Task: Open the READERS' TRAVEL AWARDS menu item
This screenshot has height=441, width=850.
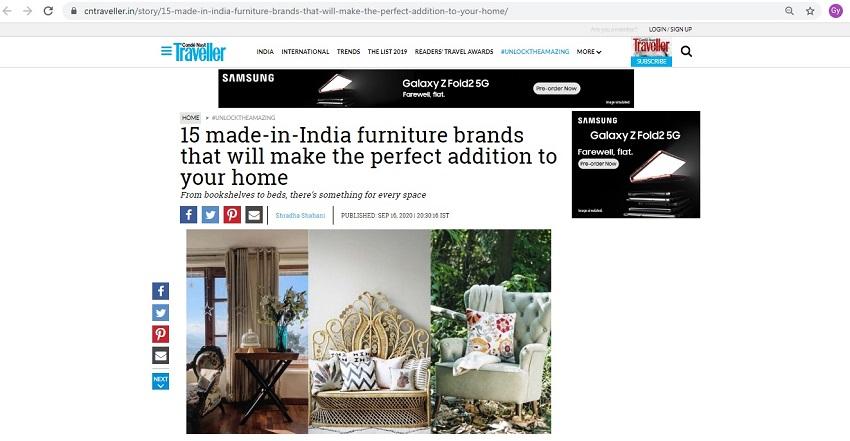Action: click(x=454, y=51)
